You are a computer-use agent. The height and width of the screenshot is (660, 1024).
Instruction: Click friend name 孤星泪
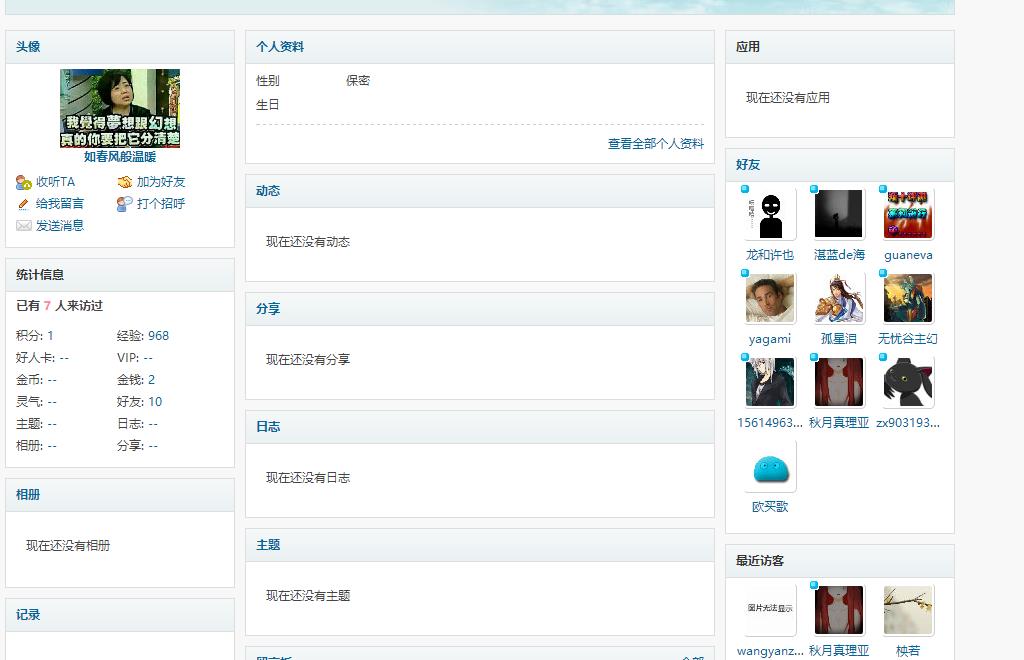839,339
